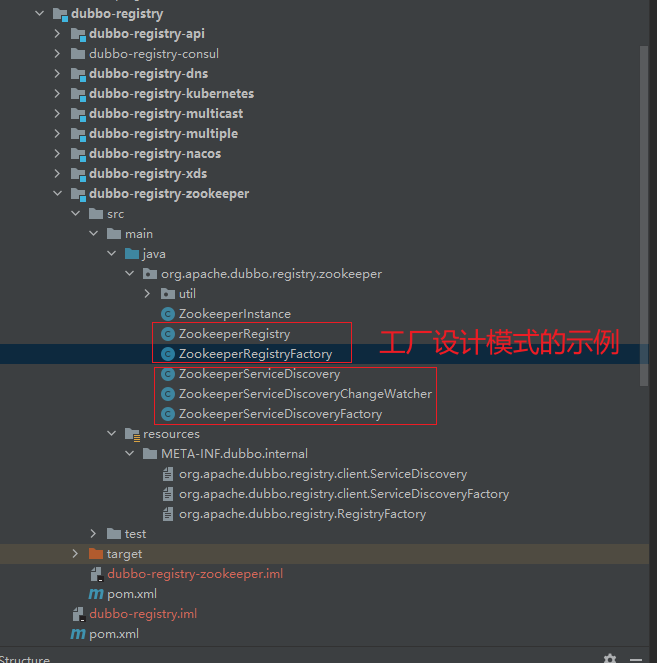The width and height of the screenshot is (657, 663).
Task: Click the ZookeeperRegistry class icon
Action: [168, 334]
